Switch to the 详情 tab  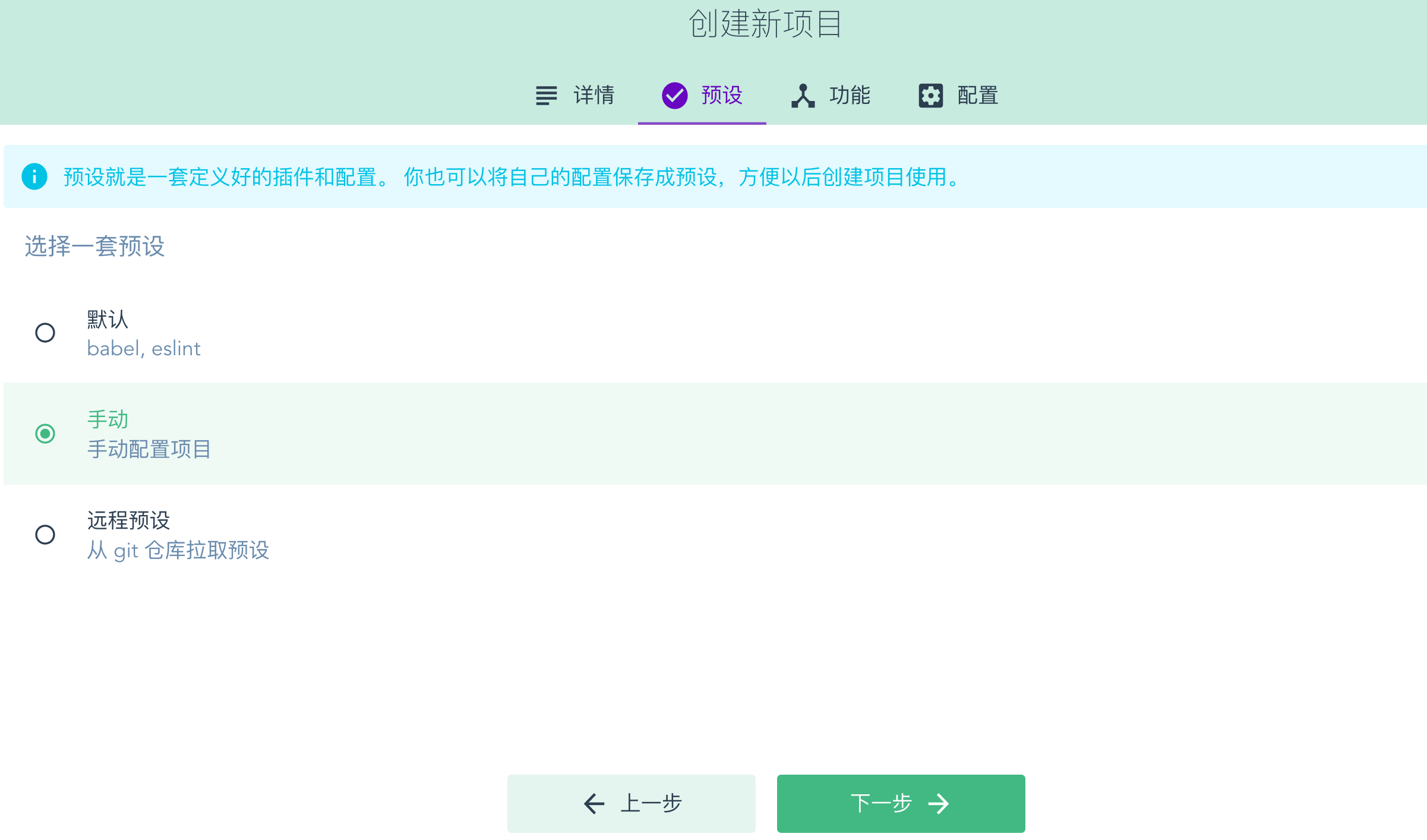pyautogui.click(x=593, y=95)
